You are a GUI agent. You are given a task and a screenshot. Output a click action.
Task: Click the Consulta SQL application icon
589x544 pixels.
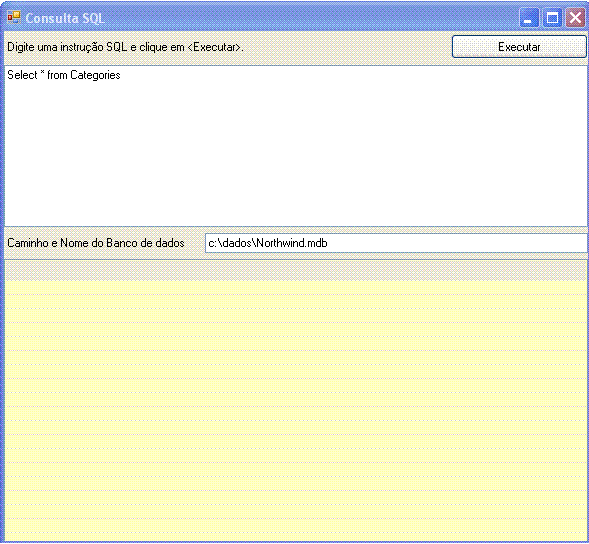click(14, 17)
